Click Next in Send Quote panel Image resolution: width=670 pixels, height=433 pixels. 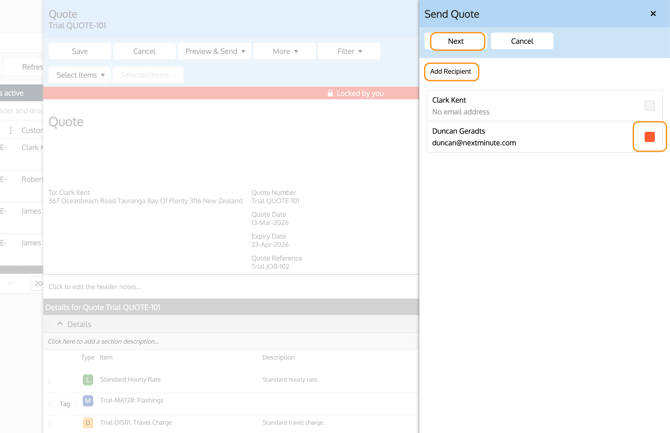tap(457, 41)
